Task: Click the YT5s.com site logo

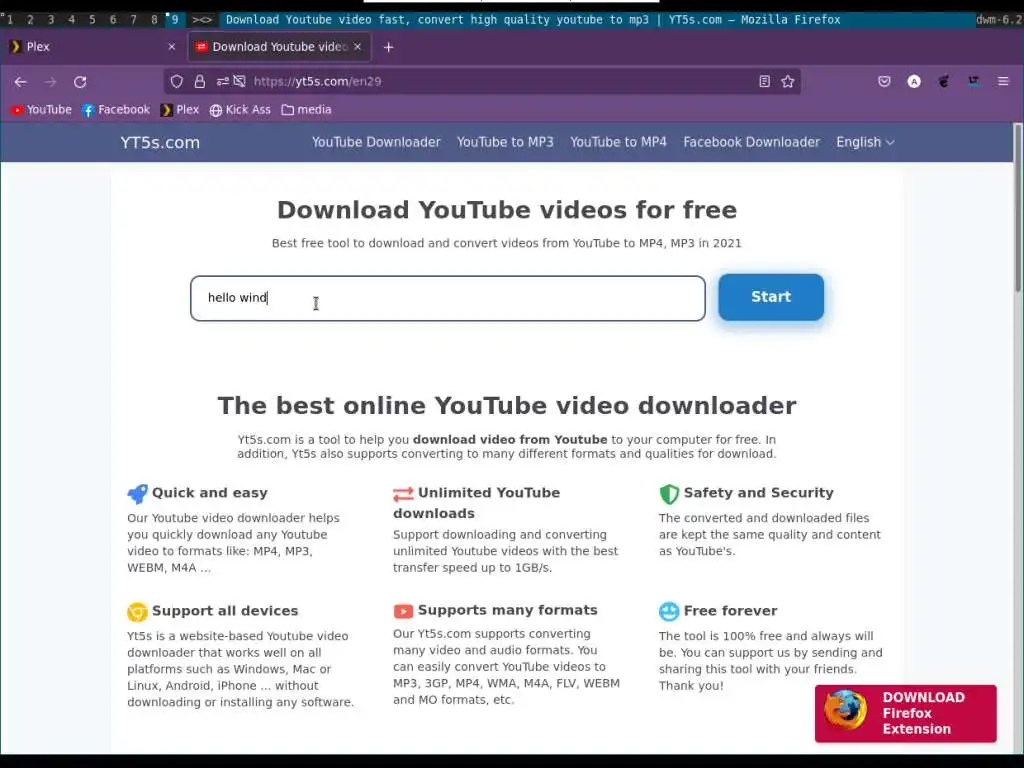Action: pos(160,142)
